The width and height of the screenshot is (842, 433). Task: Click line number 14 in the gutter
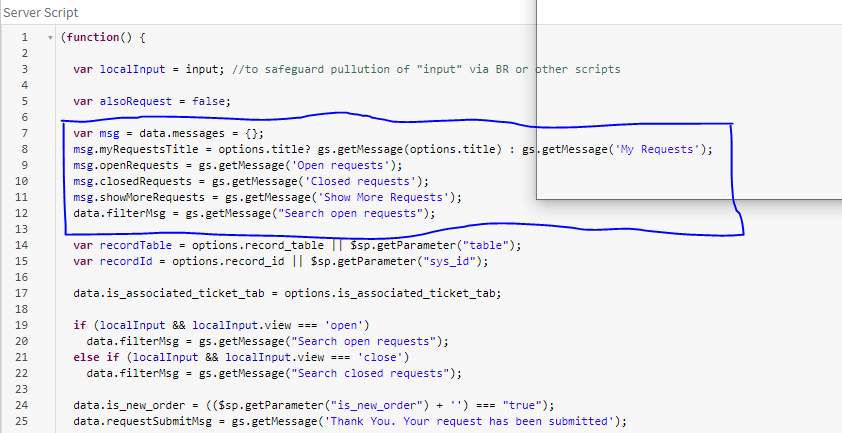(x=21, y=245)
